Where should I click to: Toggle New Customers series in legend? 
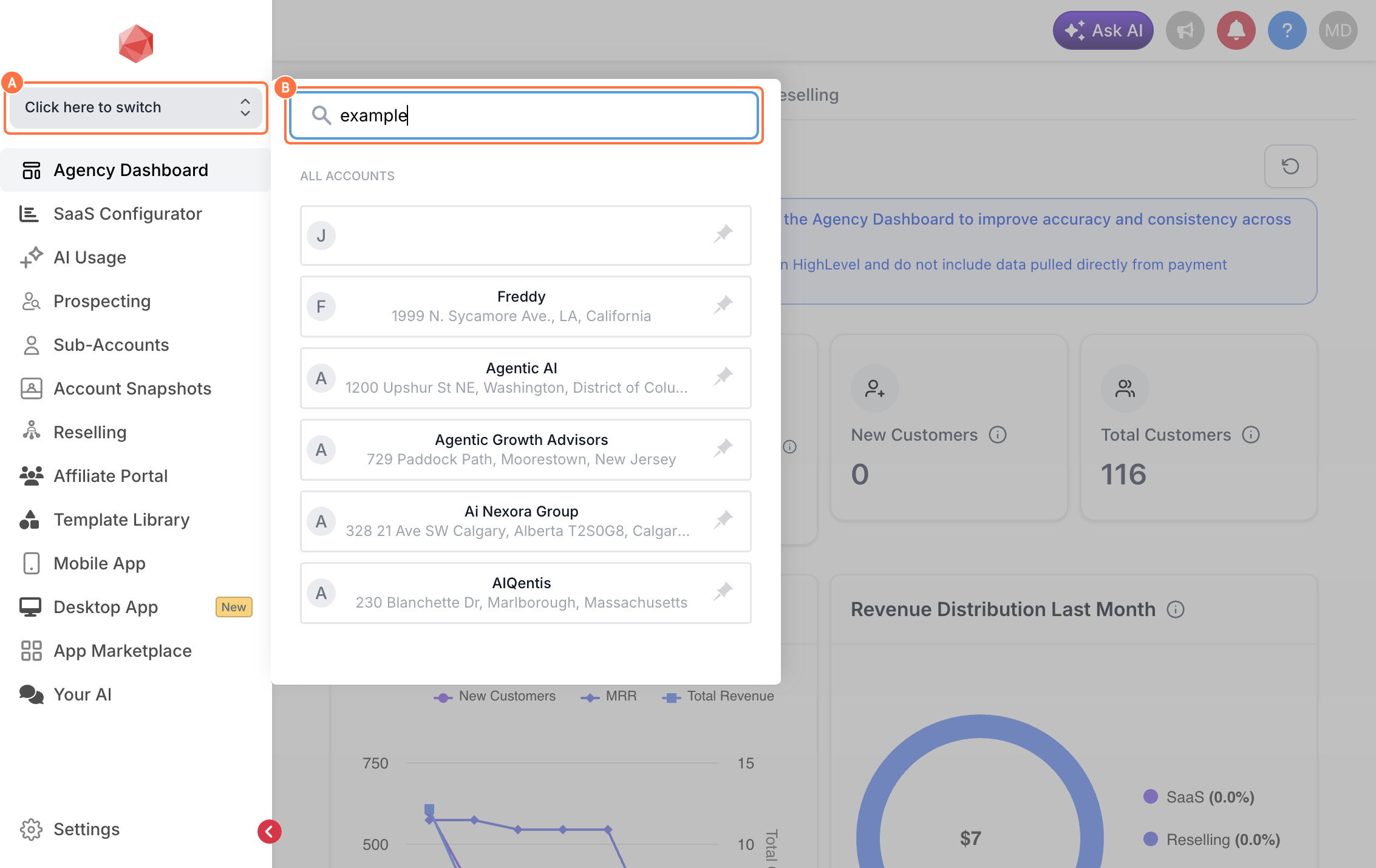coord(494,696)
